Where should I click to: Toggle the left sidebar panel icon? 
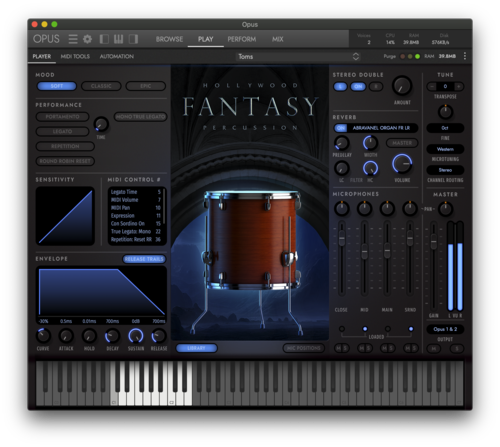click(104, 39)
